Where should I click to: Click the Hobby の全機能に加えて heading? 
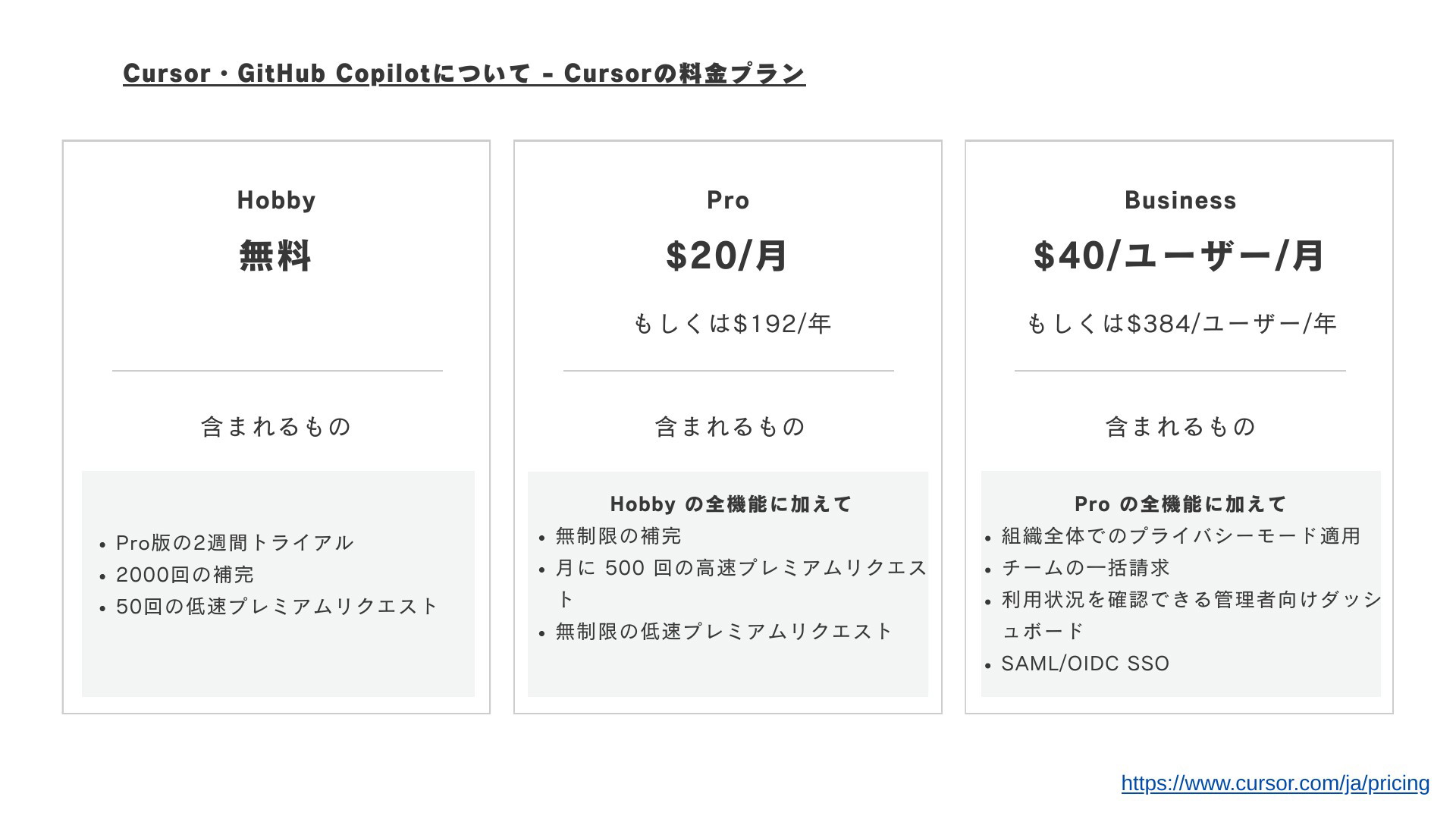tap(731, 504)
